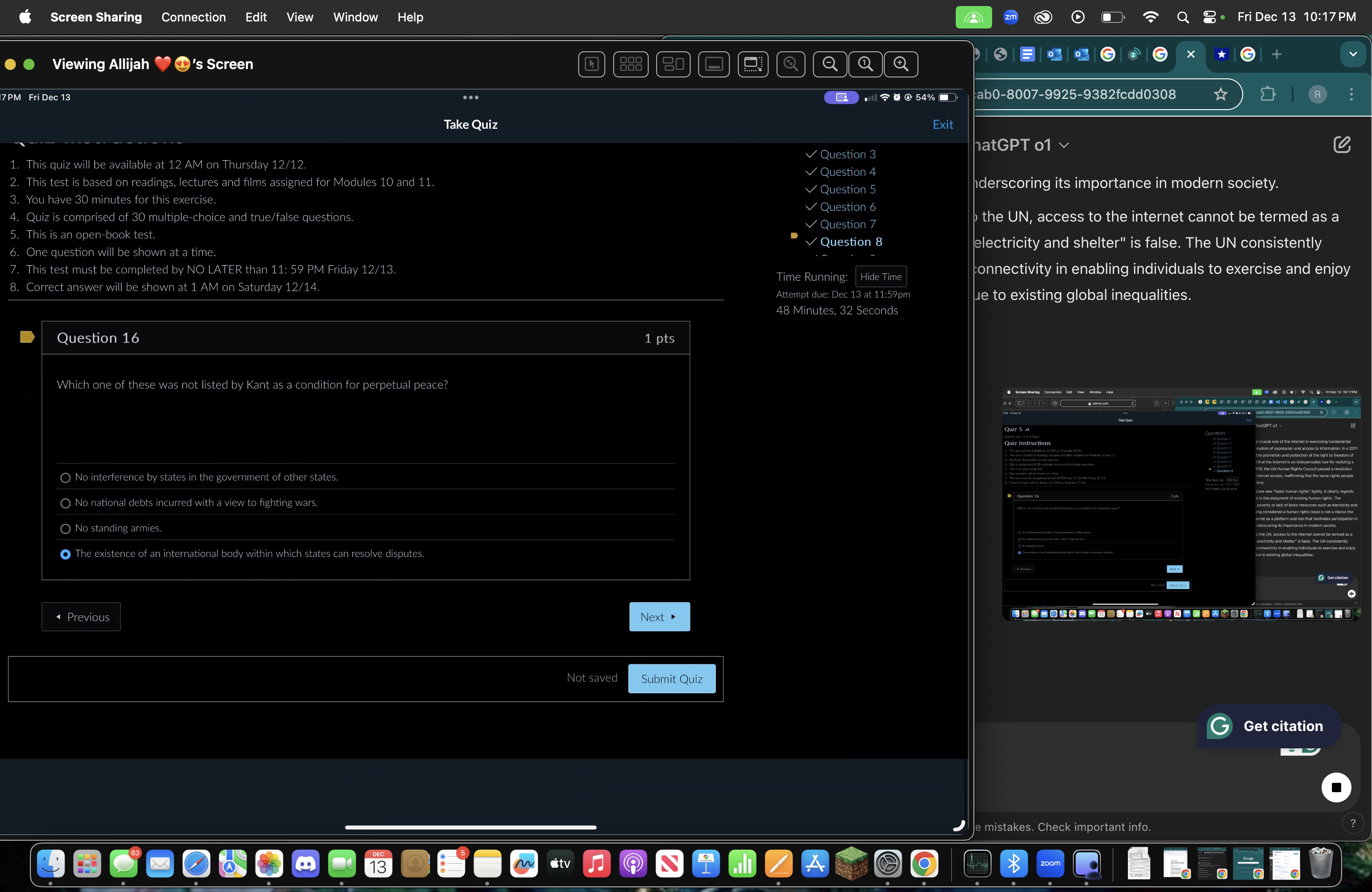This screenshot has height=892, width=1372.
Task: Open the View menu in the menu bar
Action: point(299,17)
